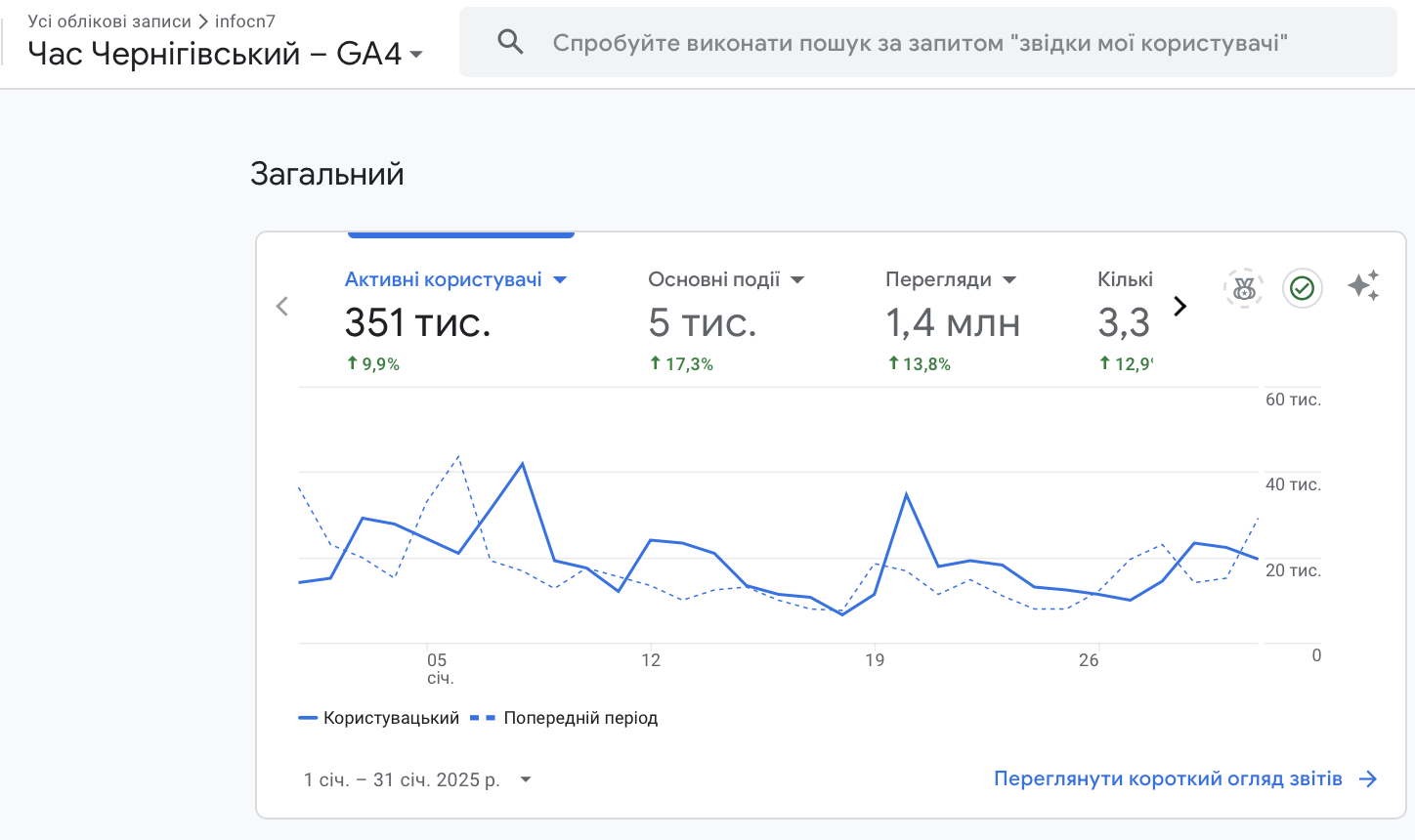Click the 13,8% growth indicator
The height and width of the screenshot is (840, 1415).
click(x=920, y=363)
